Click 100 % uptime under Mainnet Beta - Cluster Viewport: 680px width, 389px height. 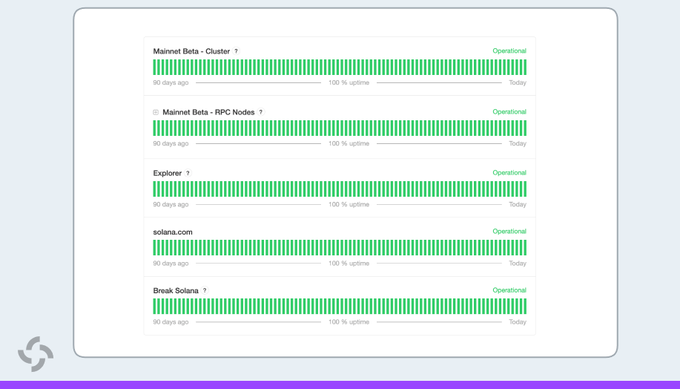pyautogui.click(x=349, y=82)
